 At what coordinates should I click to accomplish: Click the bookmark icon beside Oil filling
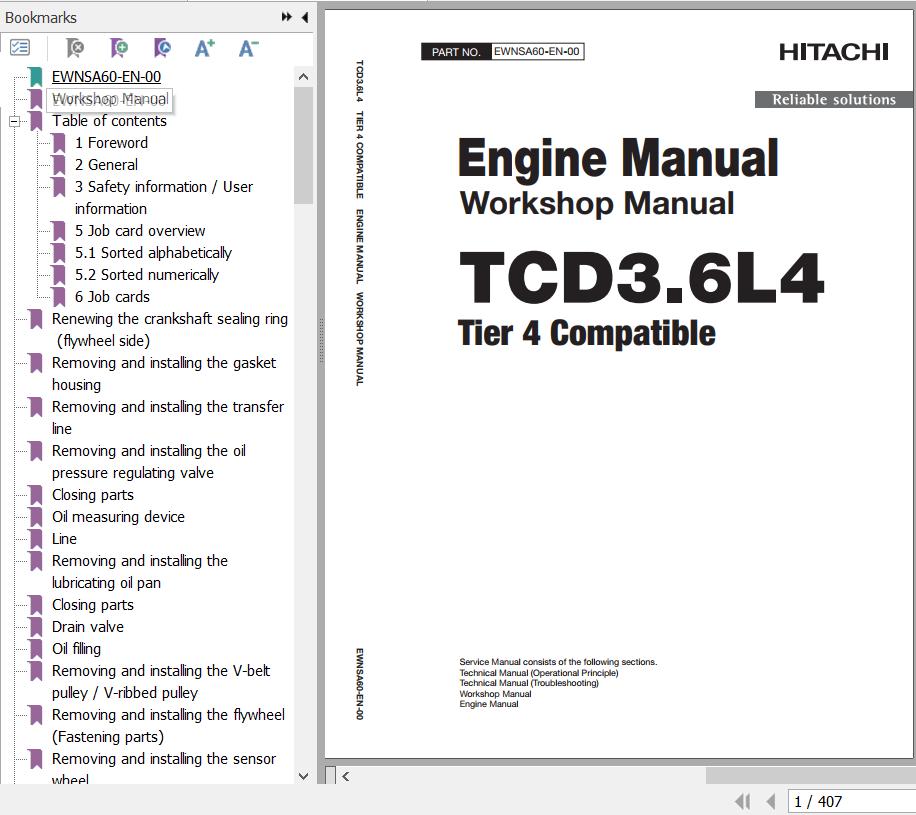coord(36,649)
